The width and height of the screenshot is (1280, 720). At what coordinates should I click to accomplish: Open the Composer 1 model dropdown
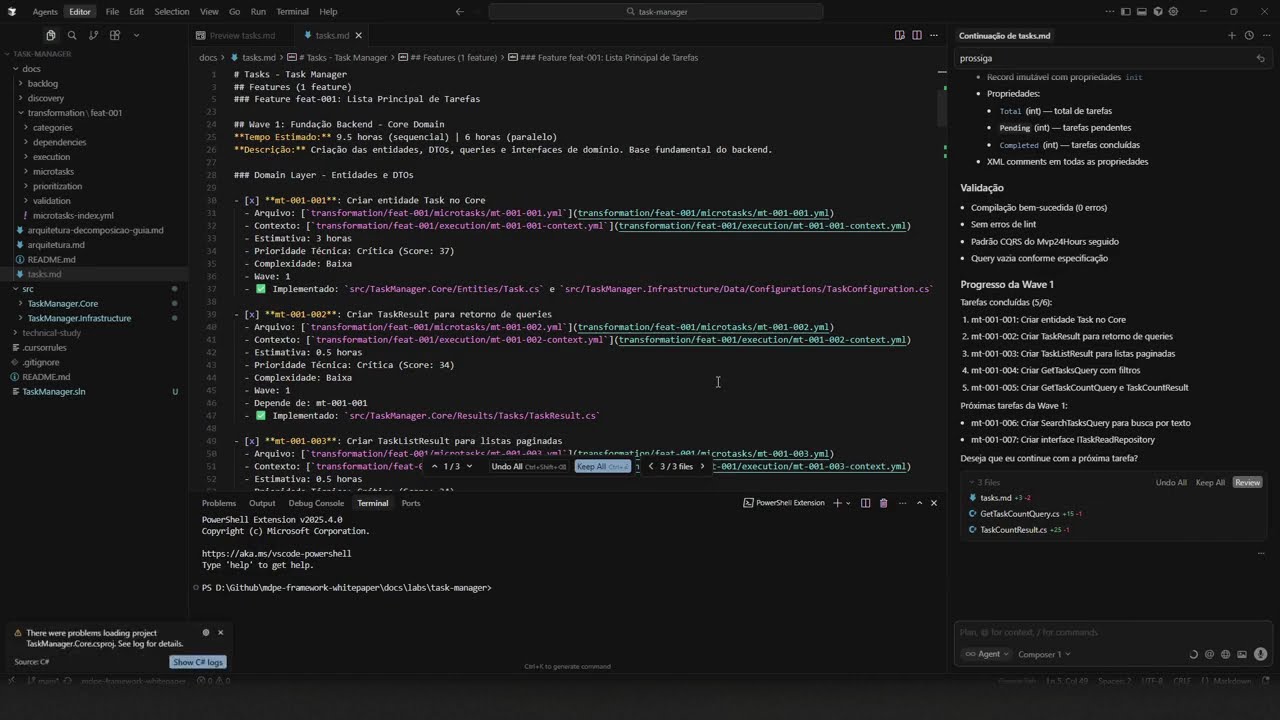coord(1043,654)
